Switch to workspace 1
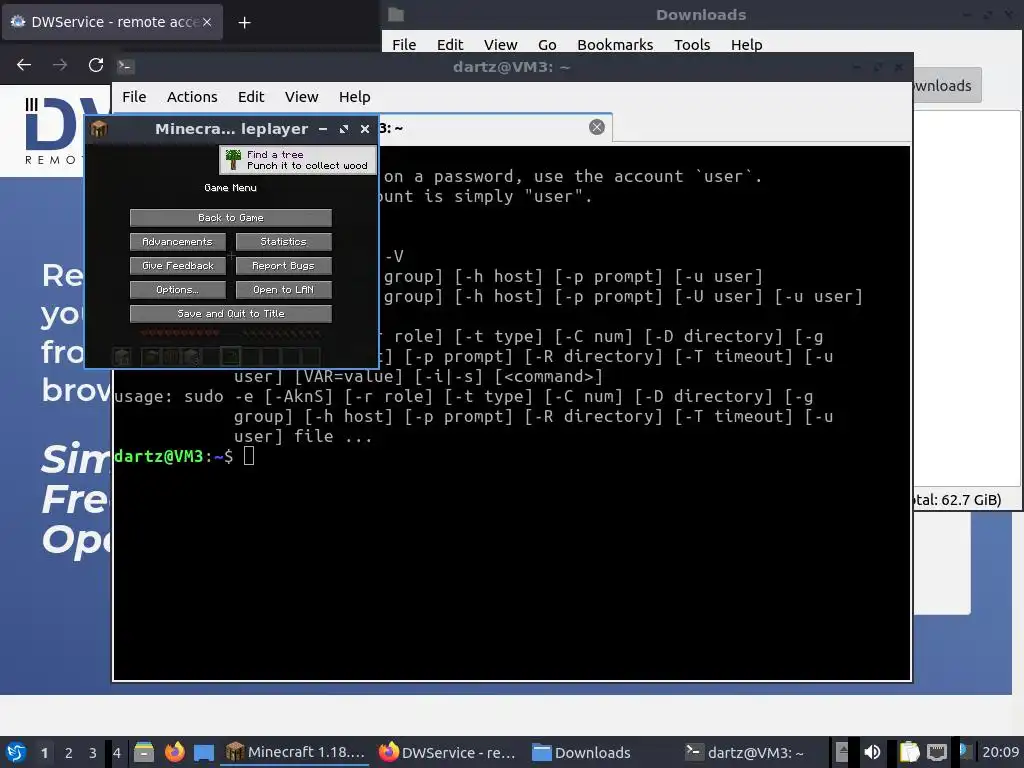Image resolution: width=1024 pixels, height=768 pixels. click(44, 753)
